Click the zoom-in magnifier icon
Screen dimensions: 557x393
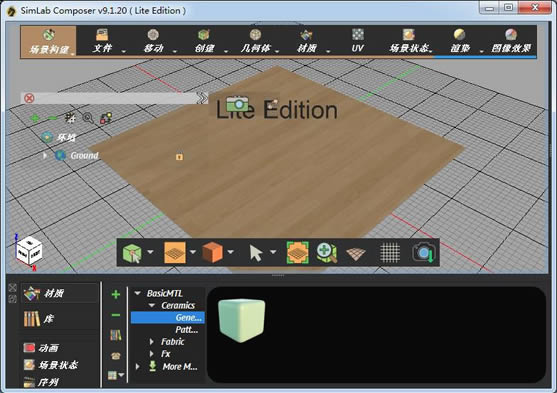point(326,253)
